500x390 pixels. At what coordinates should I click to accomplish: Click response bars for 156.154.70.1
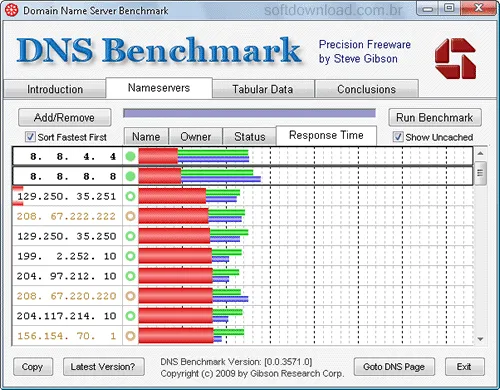(192, 336)
